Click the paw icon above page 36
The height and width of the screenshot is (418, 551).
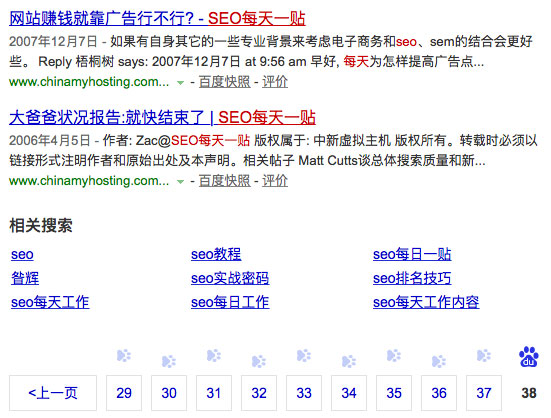(x=439, y=361)
